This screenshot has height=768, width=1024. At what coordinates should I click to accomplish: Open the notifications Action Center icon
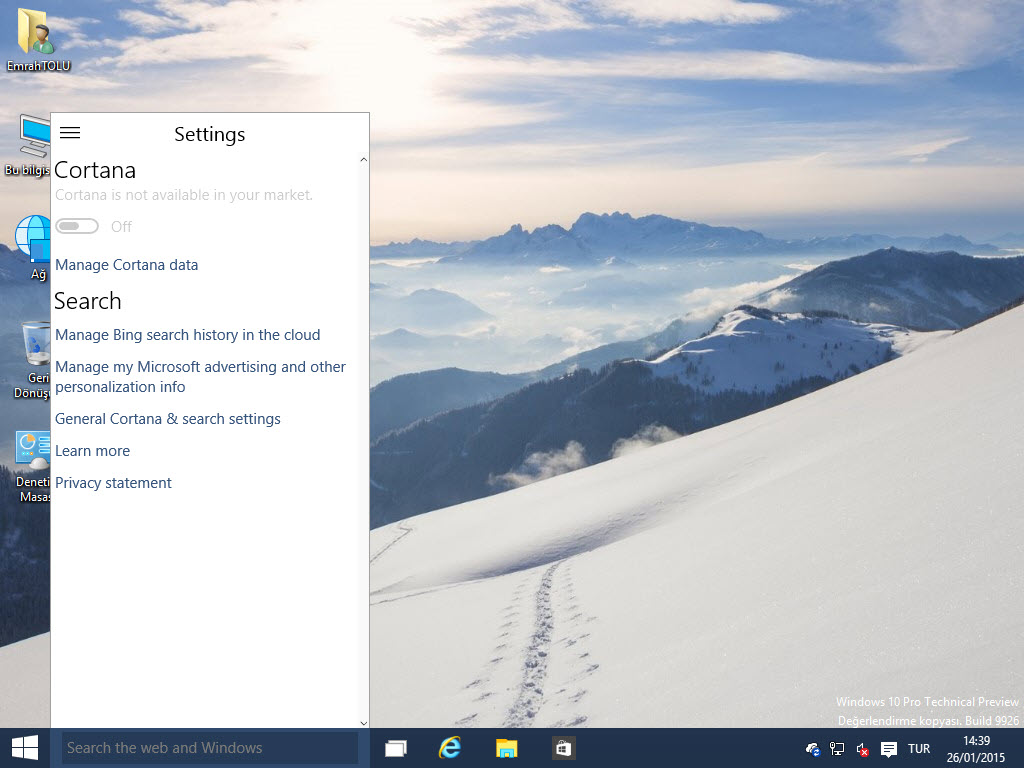[x=888, y=749]
